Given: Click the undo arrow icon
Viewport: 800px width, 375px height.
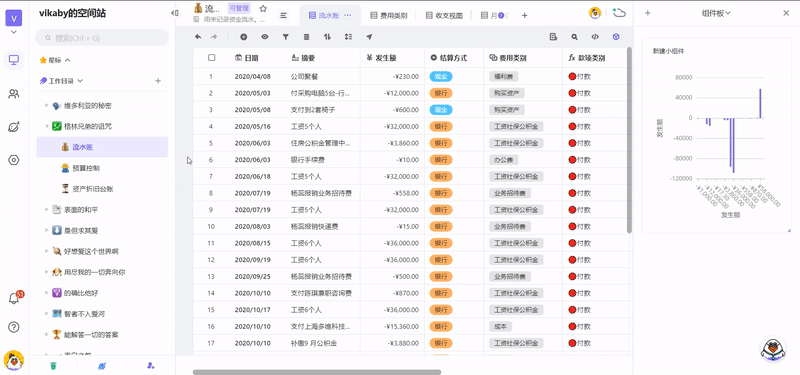Looking at the screenshot, I should click(x=198, y=37).
